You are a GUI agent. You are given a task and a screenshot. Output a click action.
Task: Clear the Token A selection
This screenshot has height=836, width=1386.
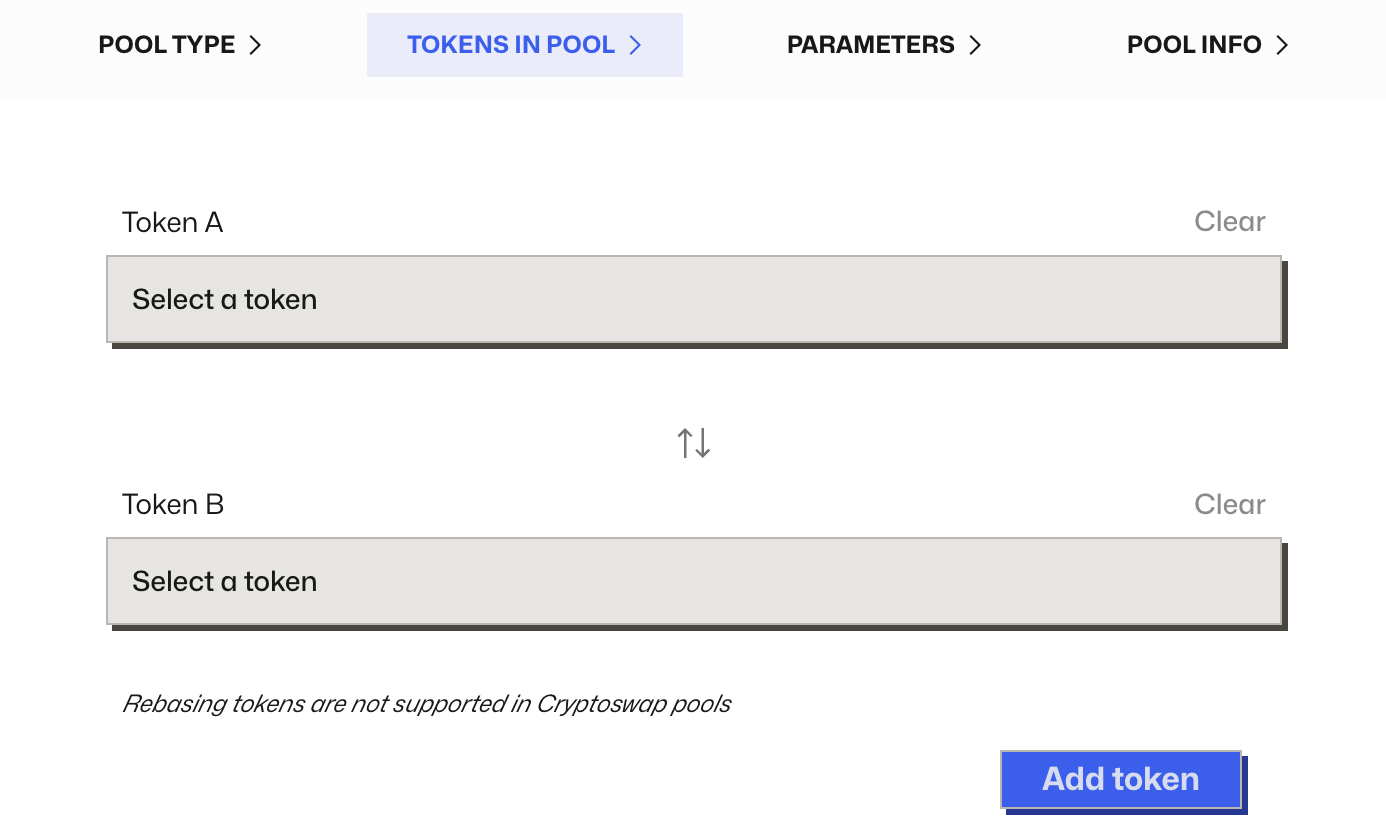coord(1229,221)
